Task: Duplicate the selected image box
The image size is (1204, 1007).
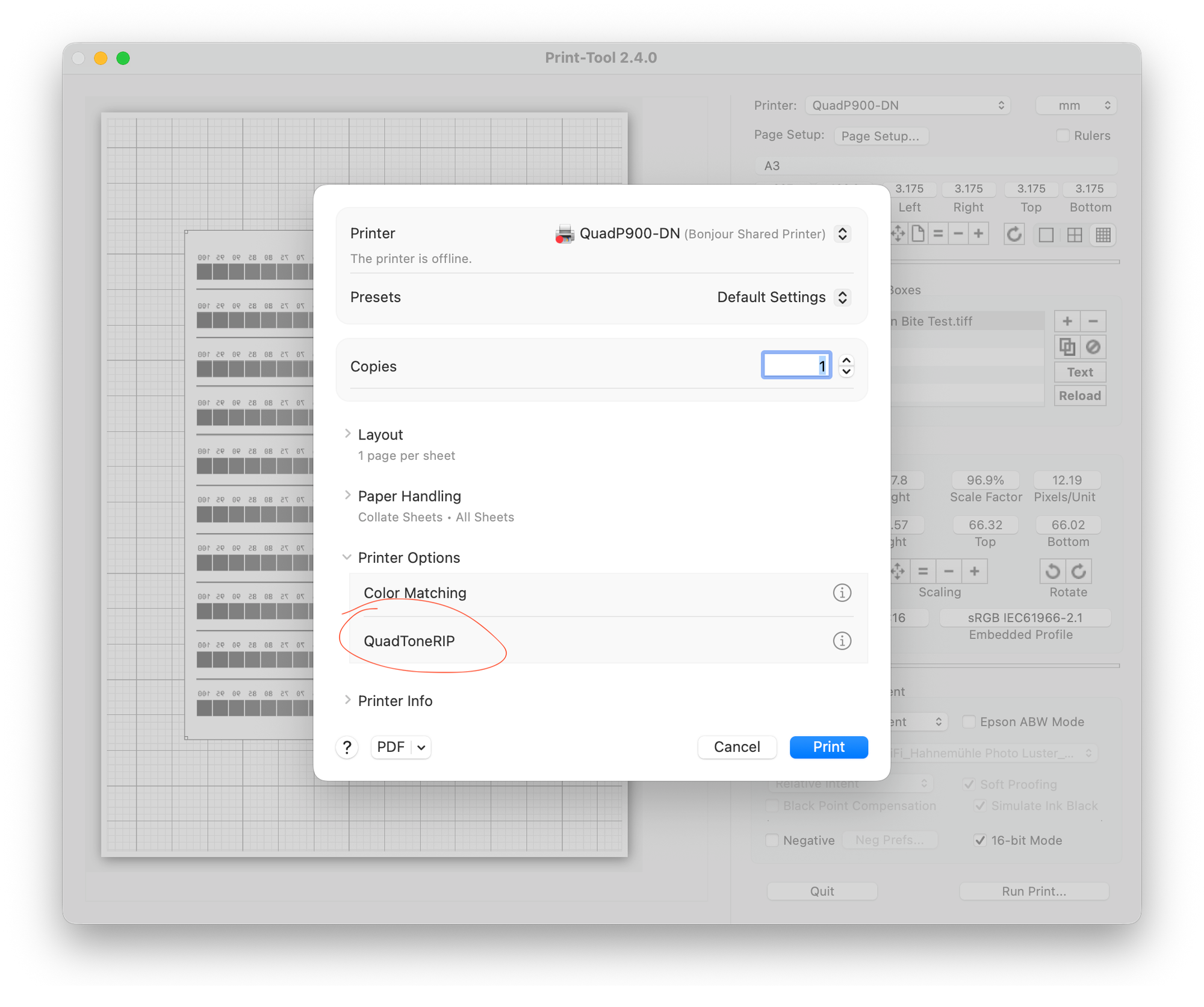Action: coord(1067,347)
